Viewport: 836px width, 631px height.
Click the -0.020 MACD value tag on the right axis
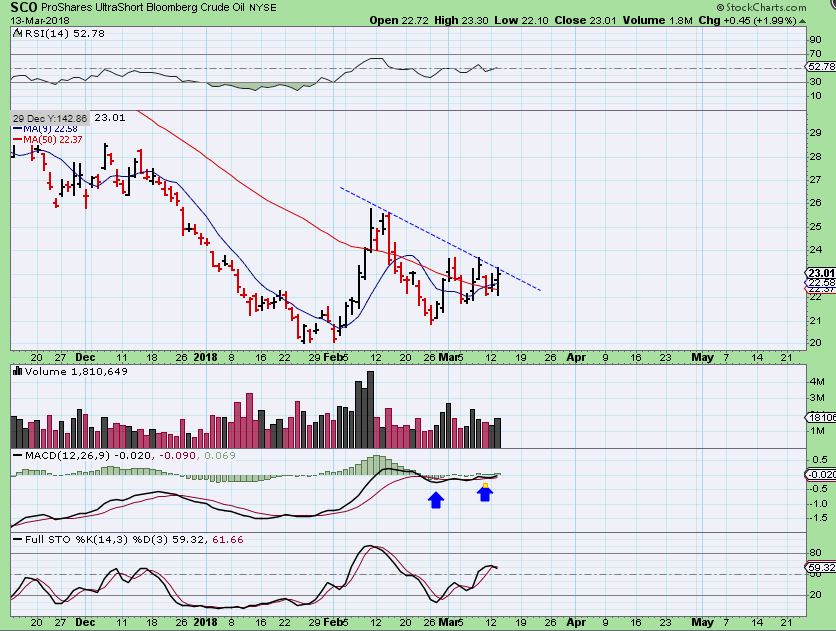(x=821, y=474)
